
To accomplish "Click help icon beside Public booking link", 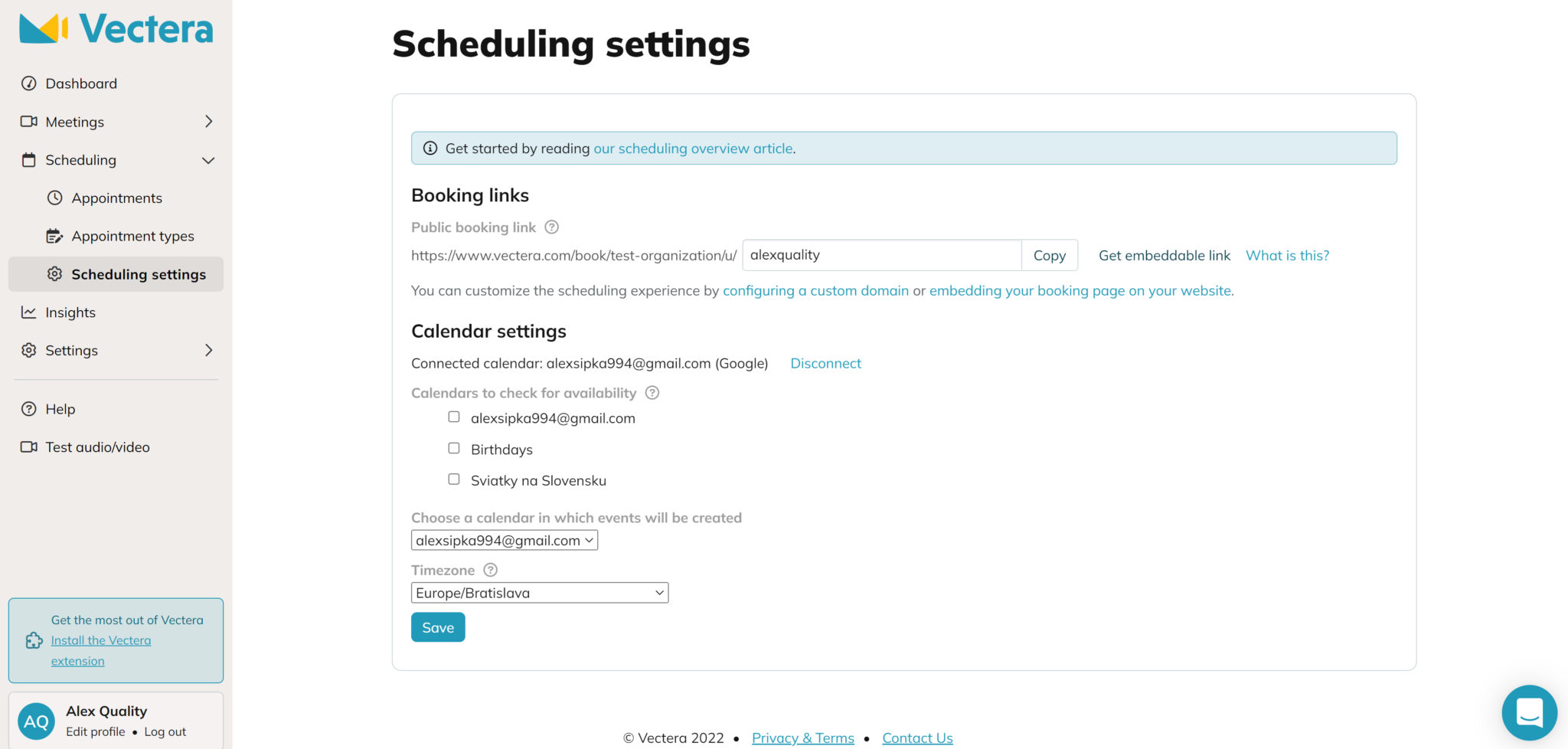I will point(551,227).
